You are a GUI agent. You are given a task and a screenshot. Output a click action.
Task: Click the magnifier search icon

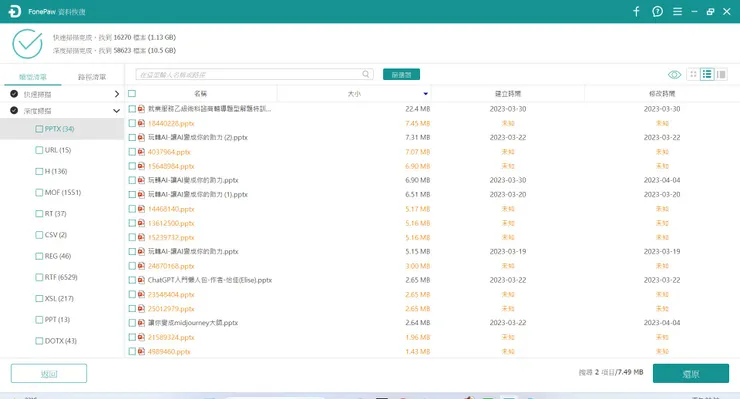pos(366,74)
